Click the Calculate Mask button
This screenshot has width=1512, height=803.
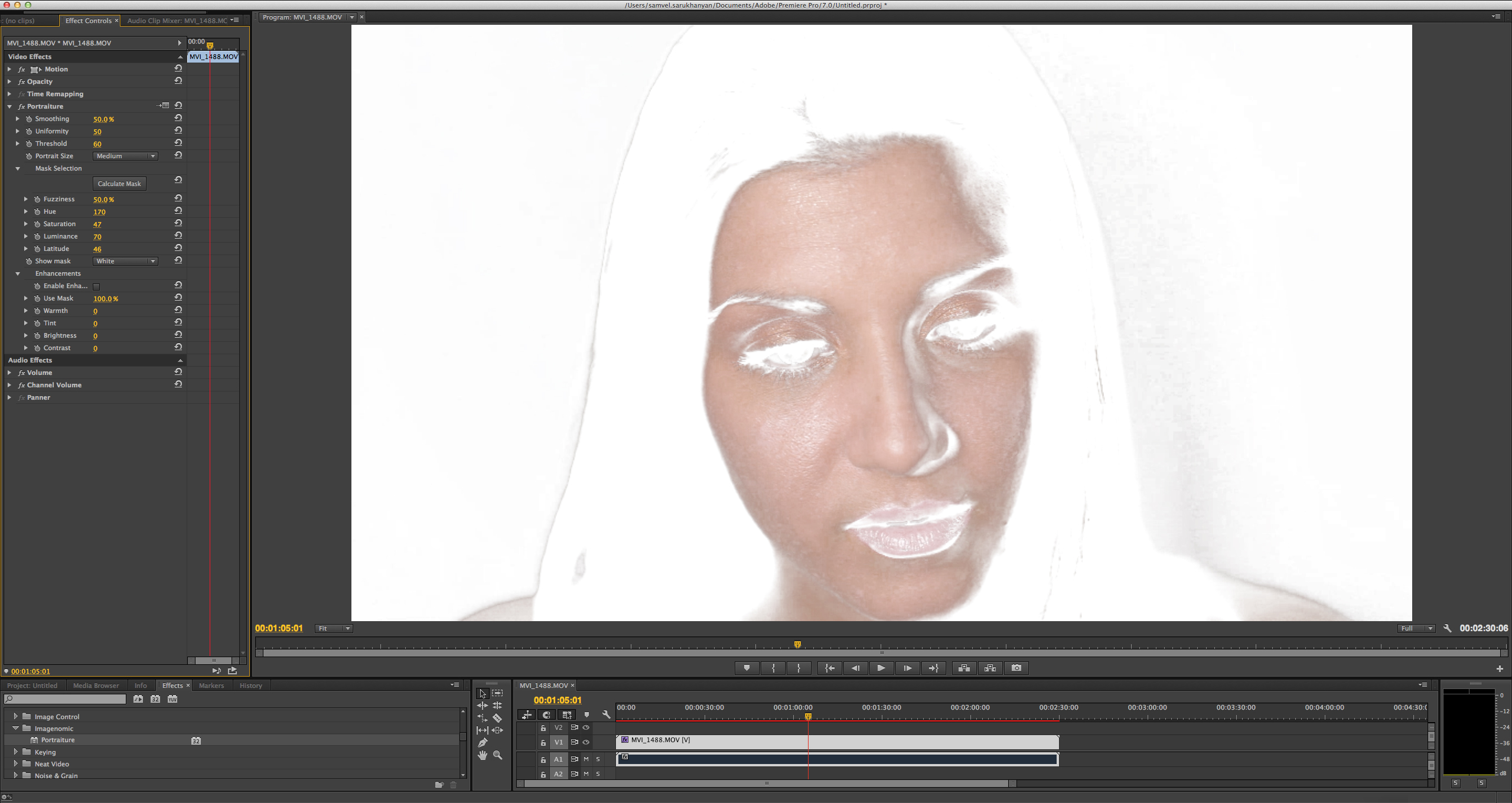coord(119,184)
